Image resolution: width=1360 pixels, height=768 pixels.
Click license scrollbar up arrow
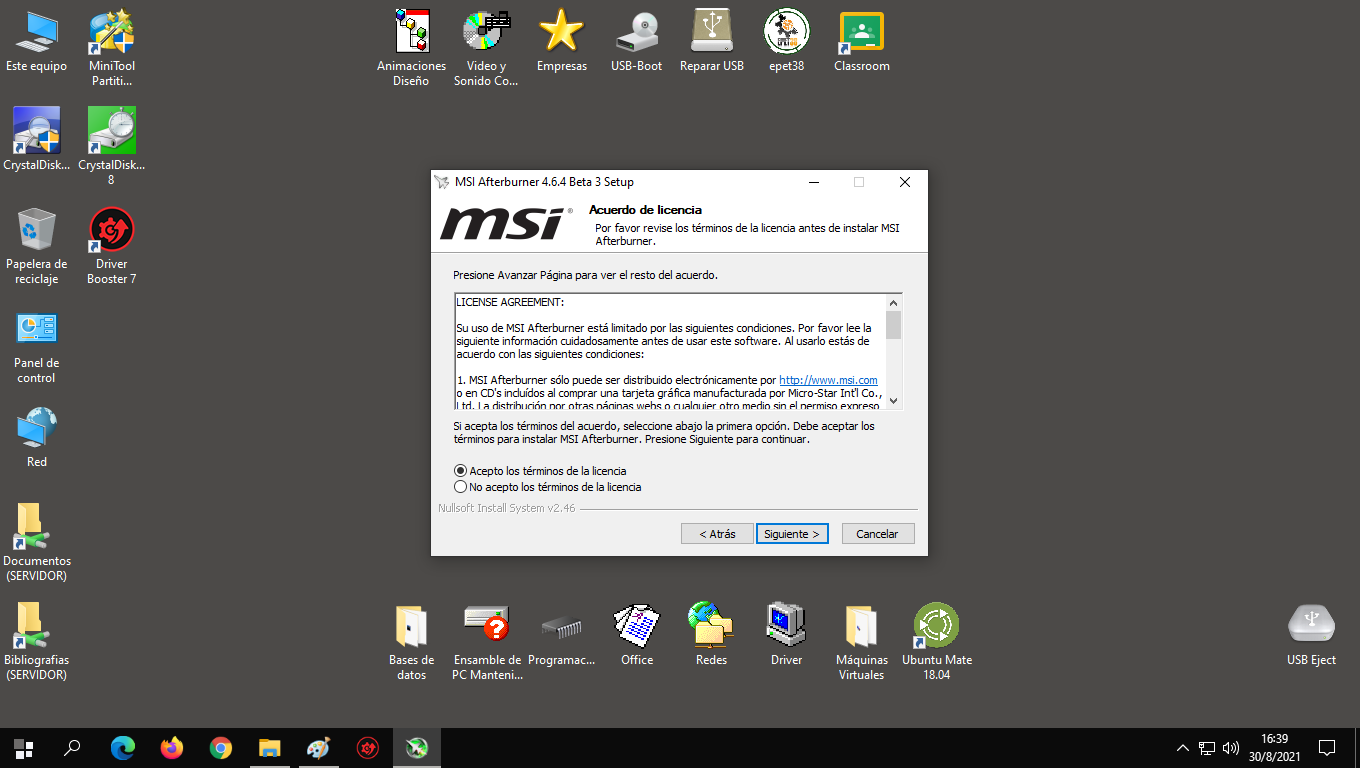pos(894,302)
